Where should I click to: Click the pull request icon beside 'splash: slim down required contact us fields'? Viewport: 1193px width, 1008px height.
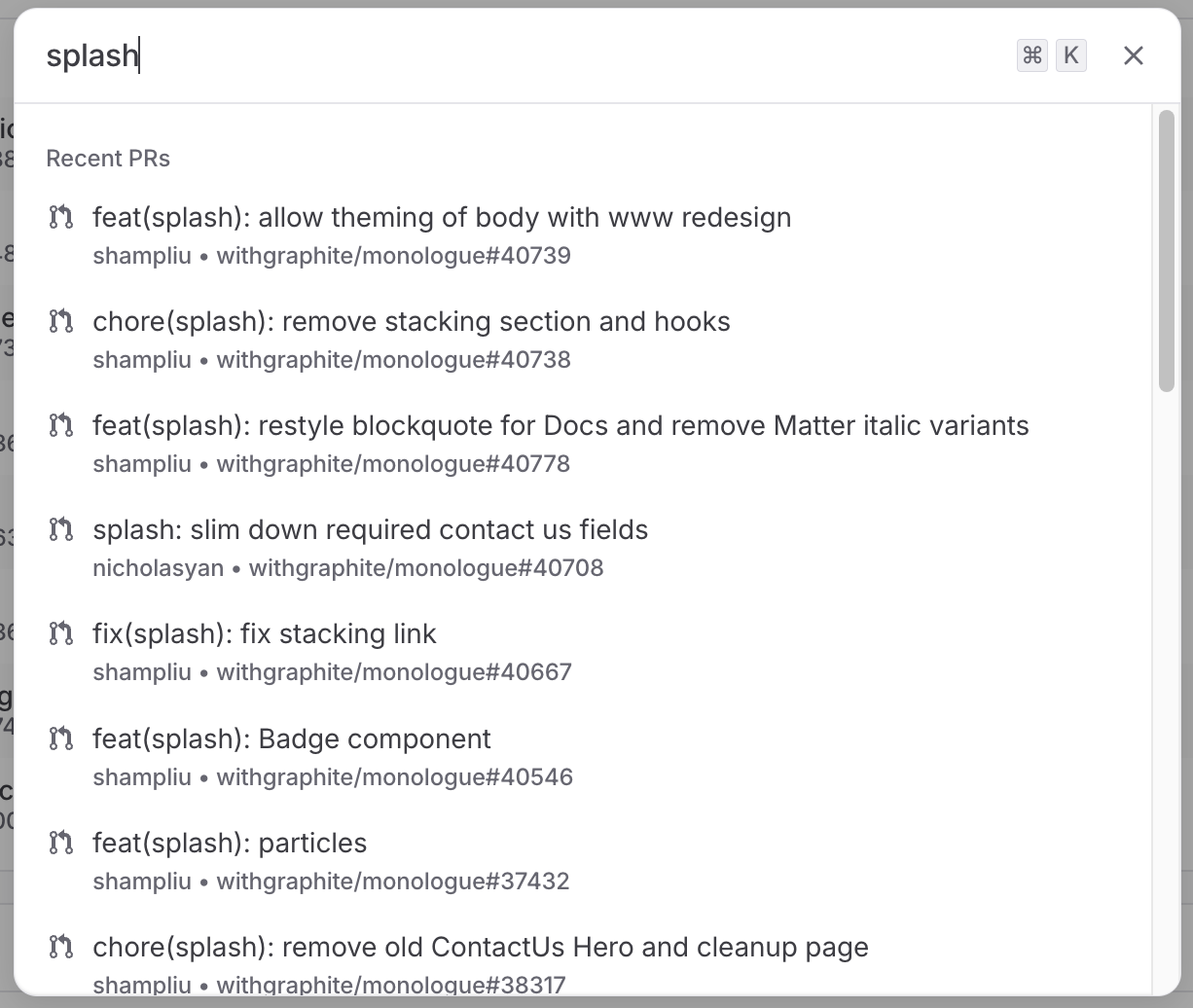[60, 530]
